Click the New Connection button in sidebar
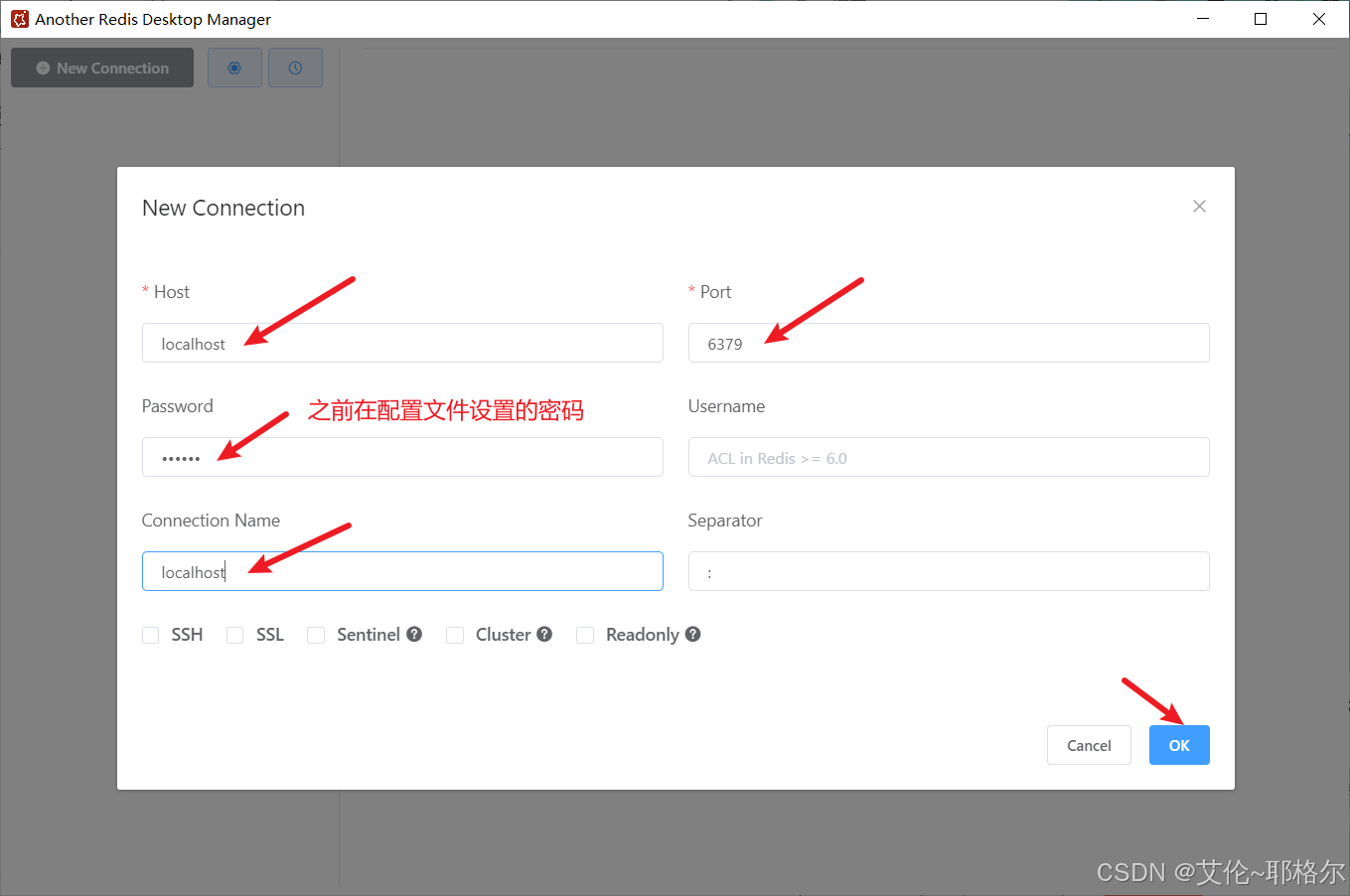 point(102,68)
